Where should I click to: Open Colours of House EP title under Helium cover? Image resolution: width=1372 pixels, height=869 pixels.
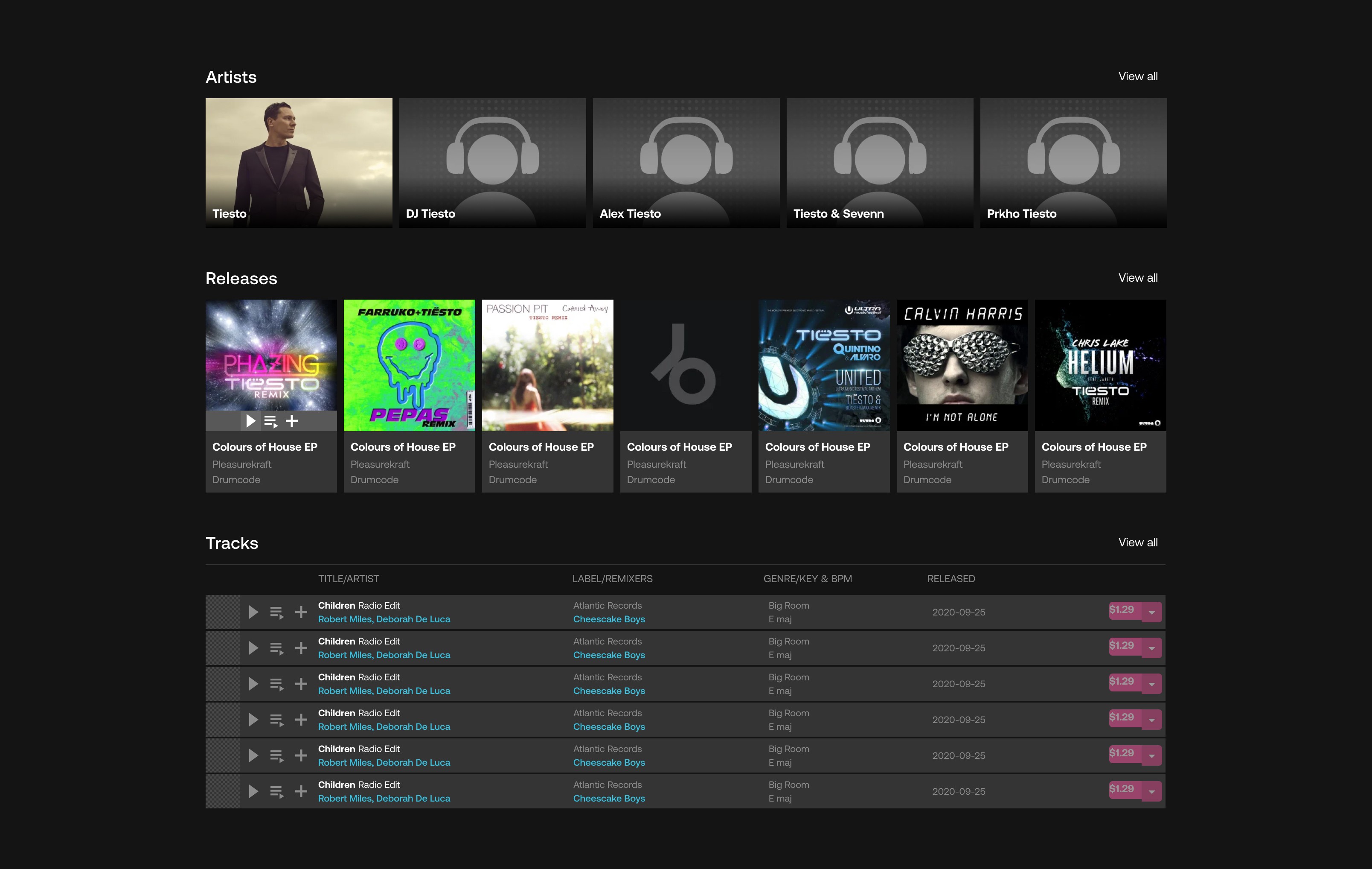coord(1094,447)
